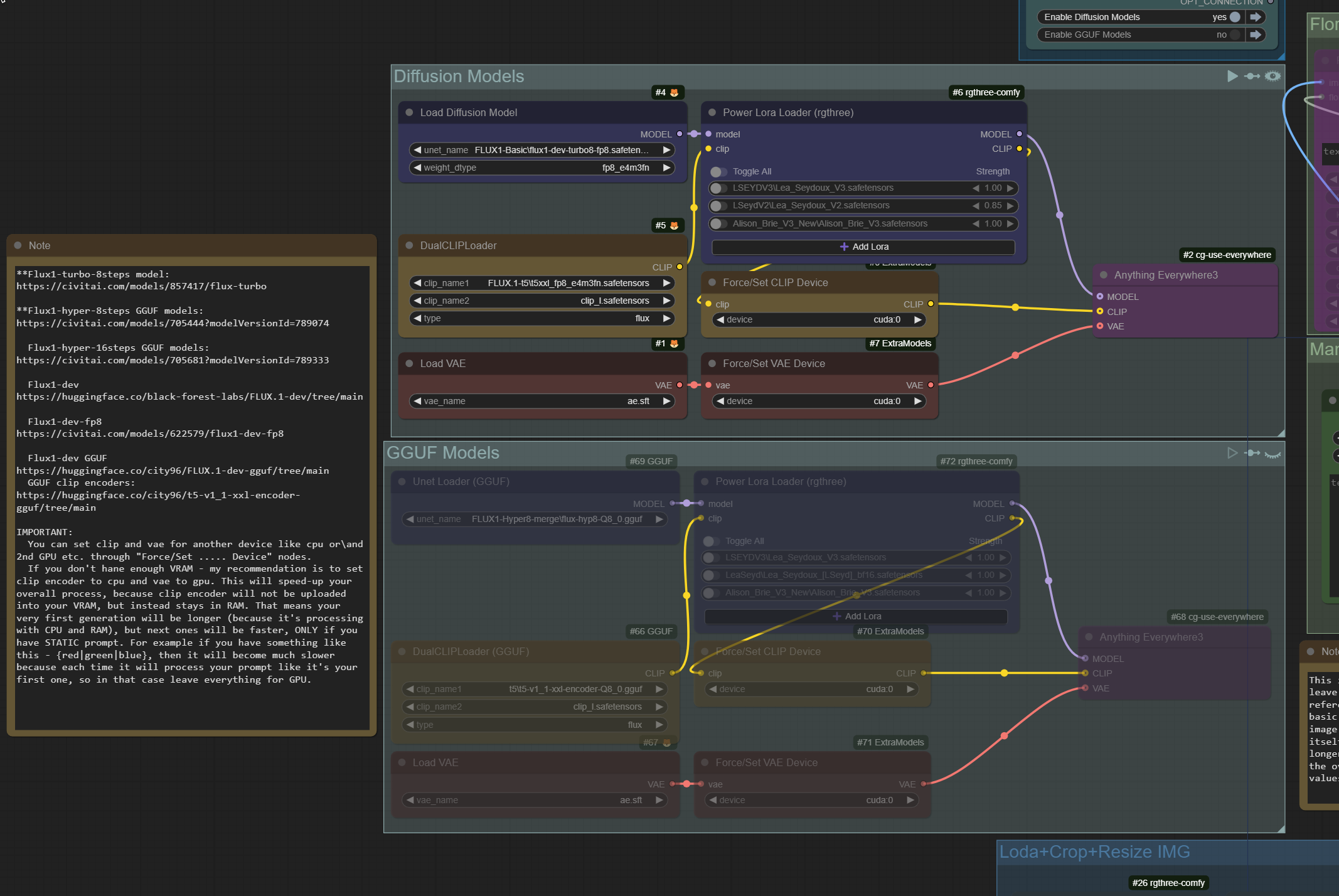Switch the Enable GGUF Models toggle on

pyautogui.click(x=1234, y=35)
